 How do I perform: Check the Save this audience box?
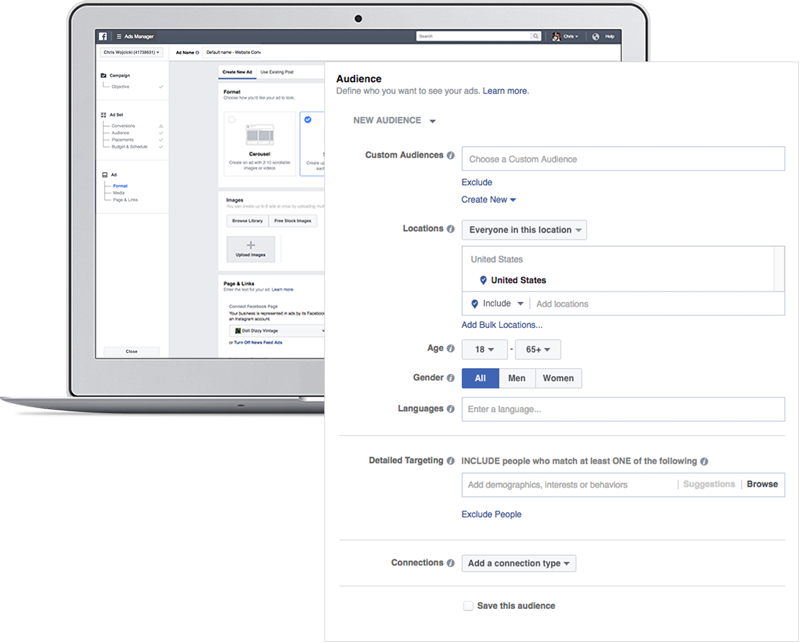click(x=468, y=606)
